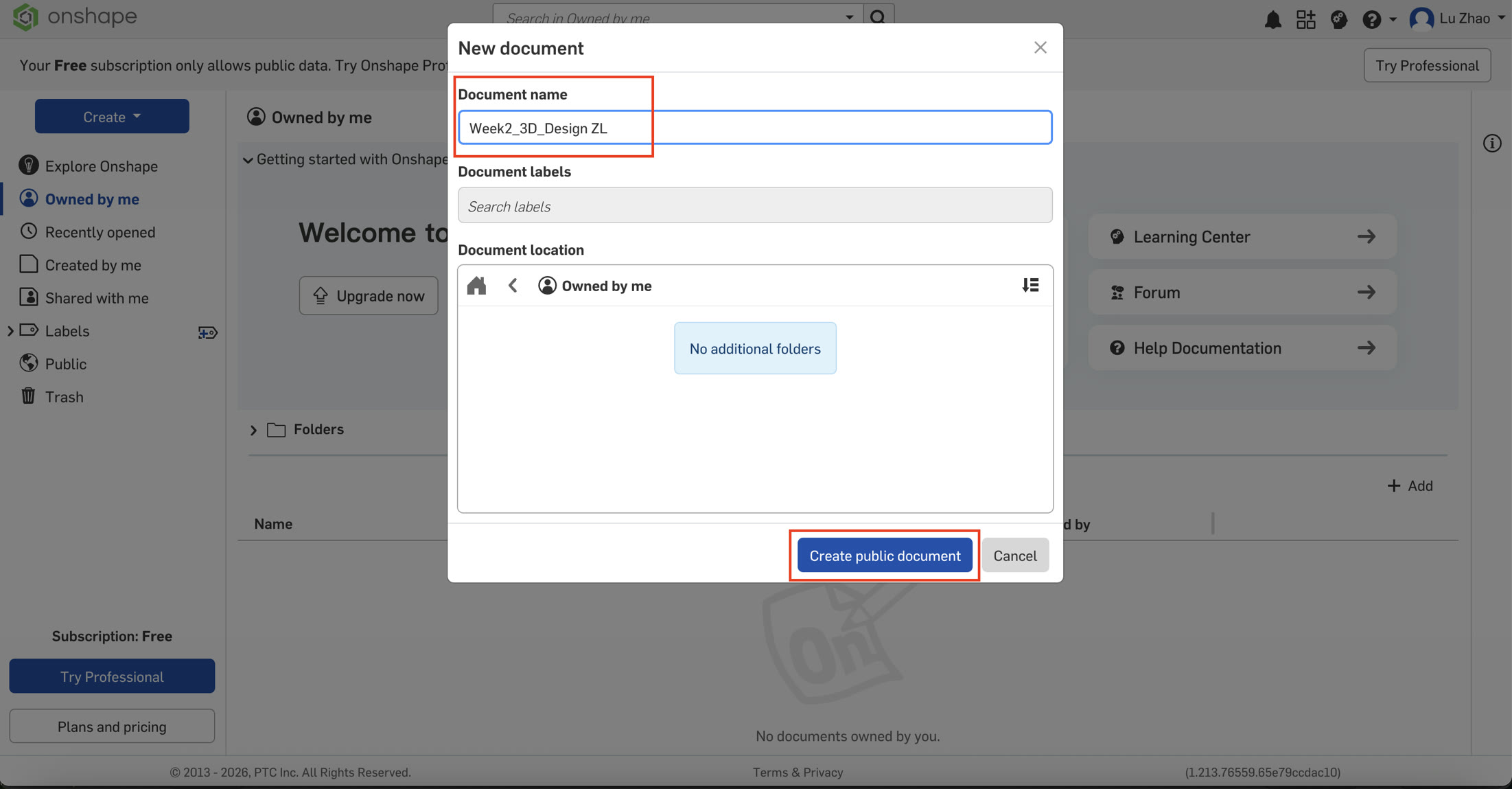
Task: Open the Lu Zhao account menu
Action: pos(1456,19)
